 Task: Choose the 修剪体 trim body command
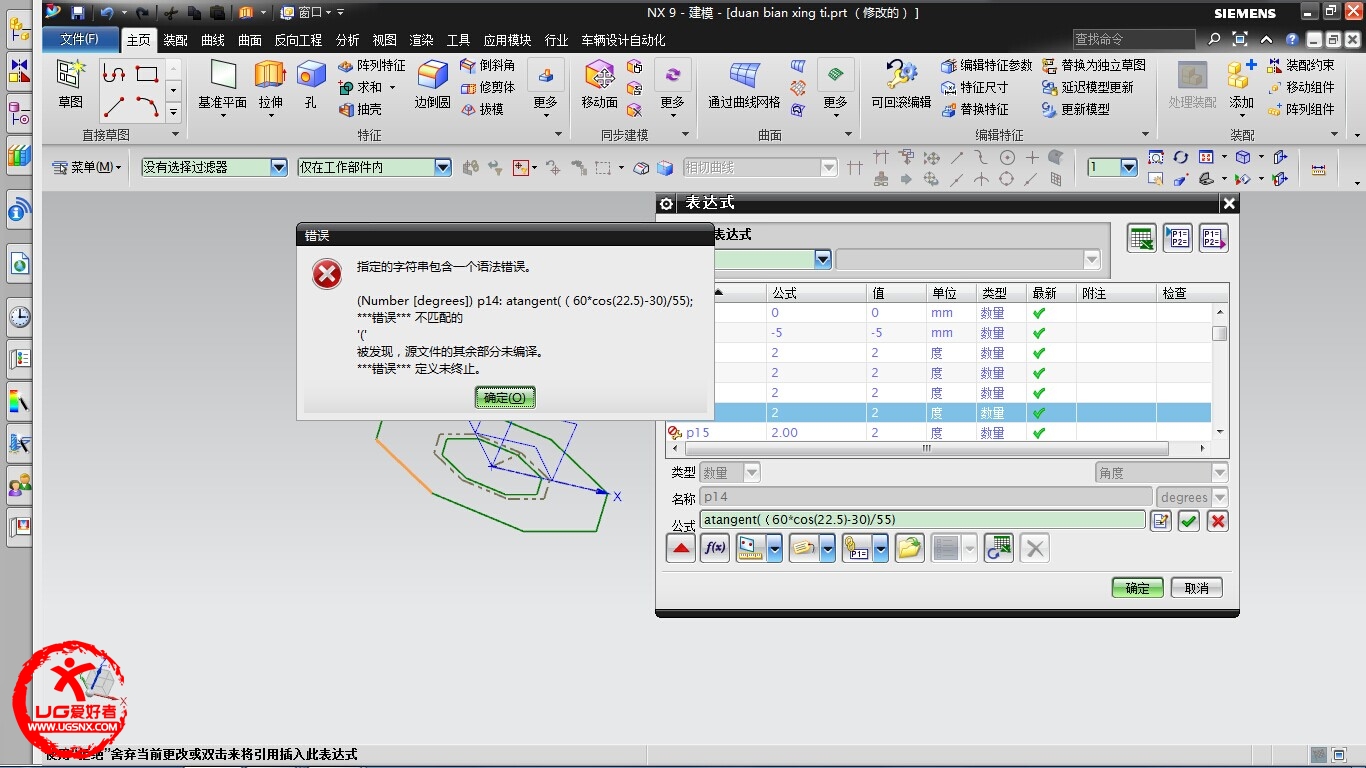pos(488,87)
